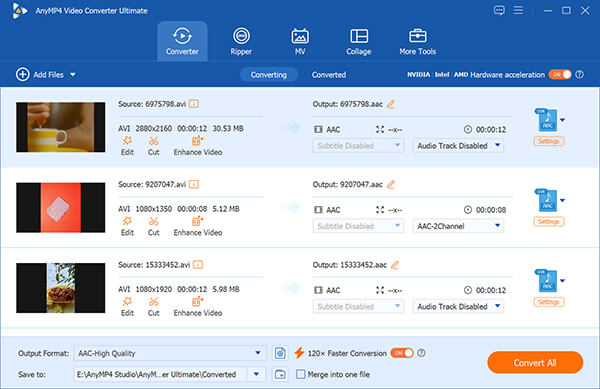Open audio track dropdown for 15333452.aac
The width and height of the screenshot is (600, 389).
click(x=458, y=306)
